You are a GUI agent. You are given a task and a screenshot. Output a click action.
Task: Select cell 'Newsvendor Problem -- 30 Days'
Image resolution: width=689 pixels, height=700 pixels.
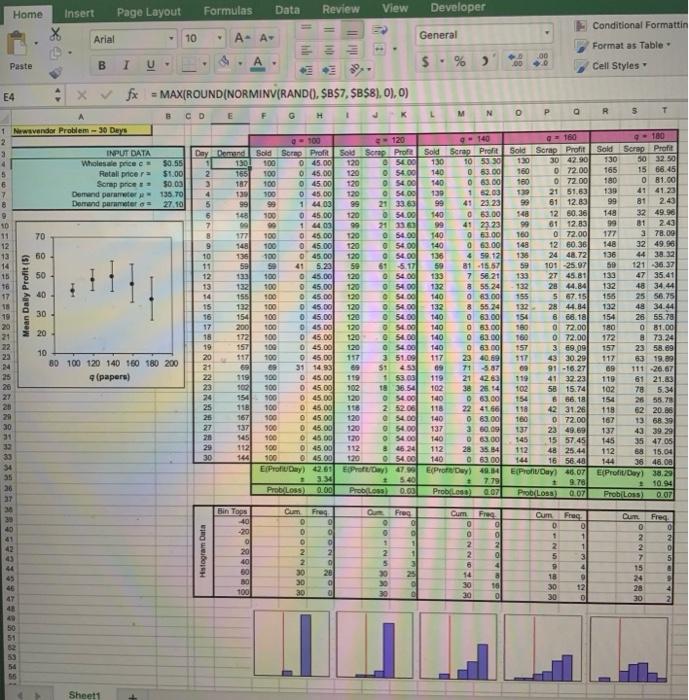click(x=81, y=130)
